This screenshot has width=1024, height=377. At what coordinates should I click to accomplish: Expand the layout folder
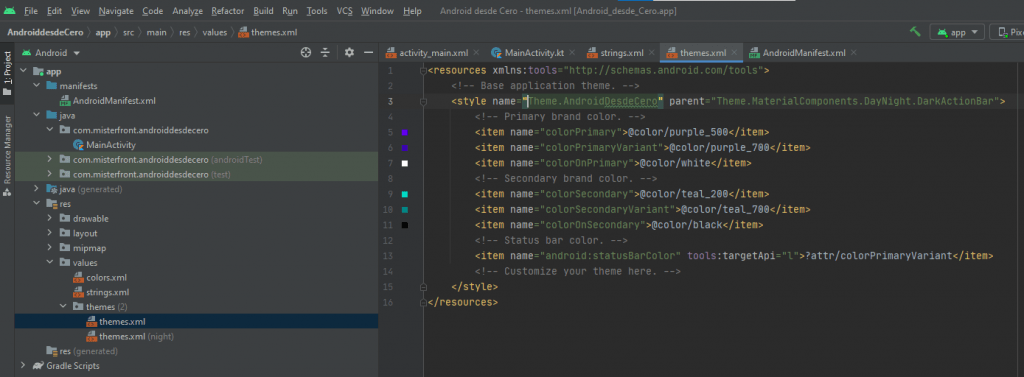point(50,233)
